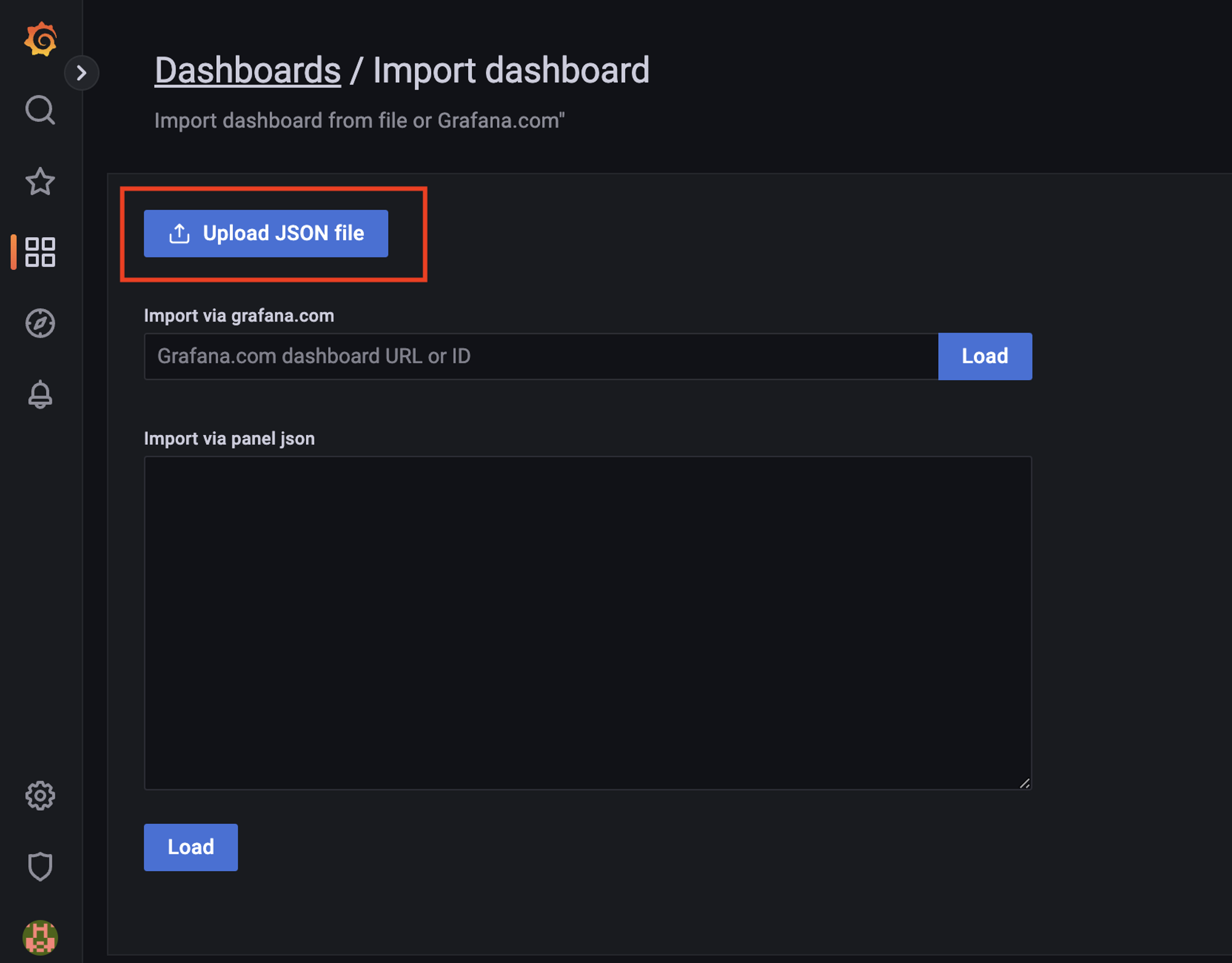Open the Alerting bell icon
The image size is (1232, 963).
pos(41,394)
